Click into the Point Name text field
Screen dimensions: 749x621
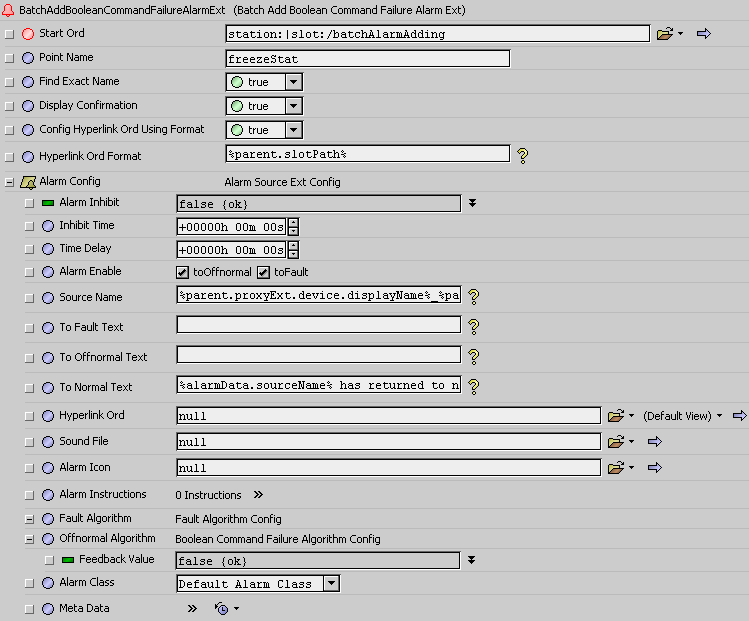click(367, 58)
